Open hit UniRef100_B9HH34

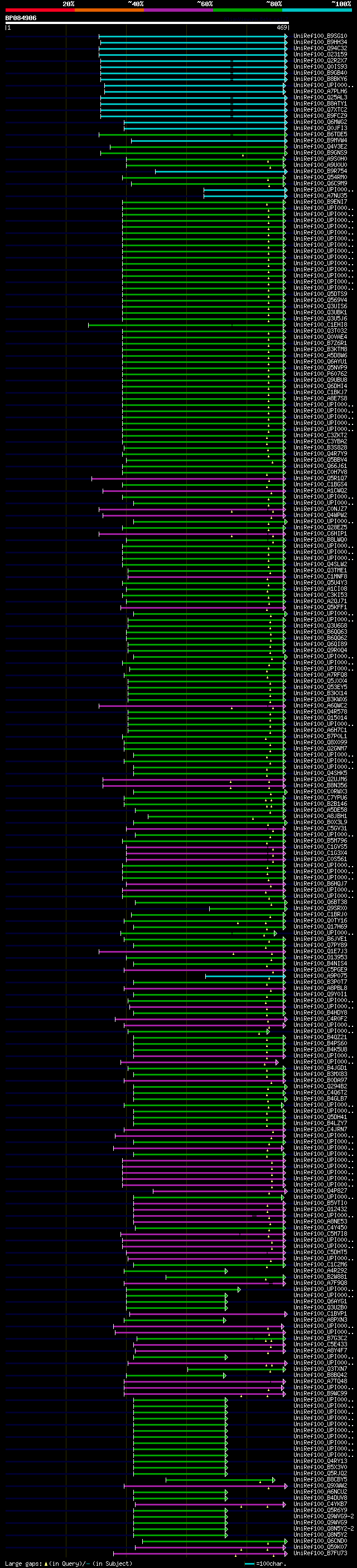320,42
